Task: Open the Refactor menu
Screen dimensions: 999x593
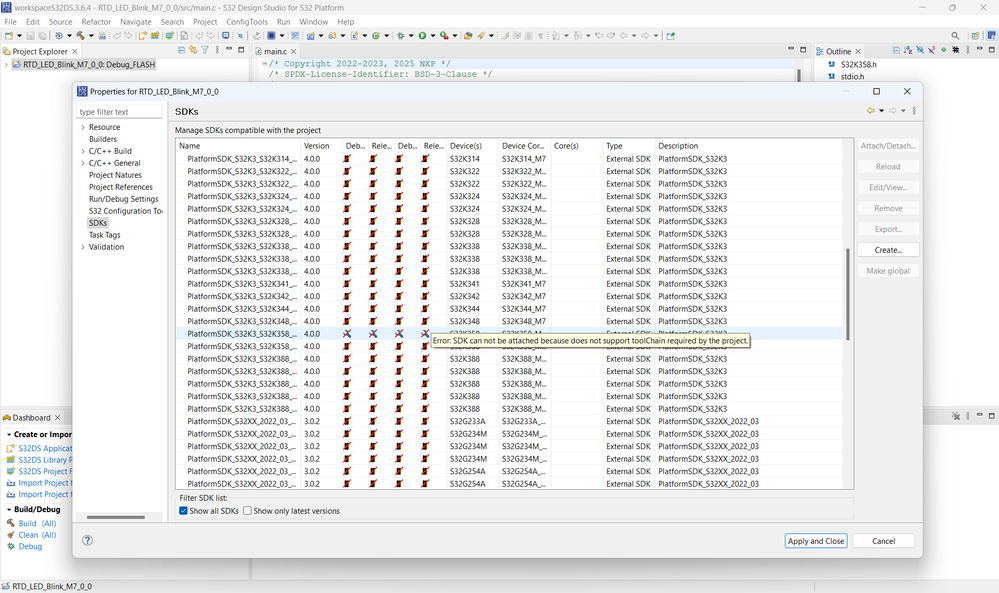Action: tap(96, 22)
